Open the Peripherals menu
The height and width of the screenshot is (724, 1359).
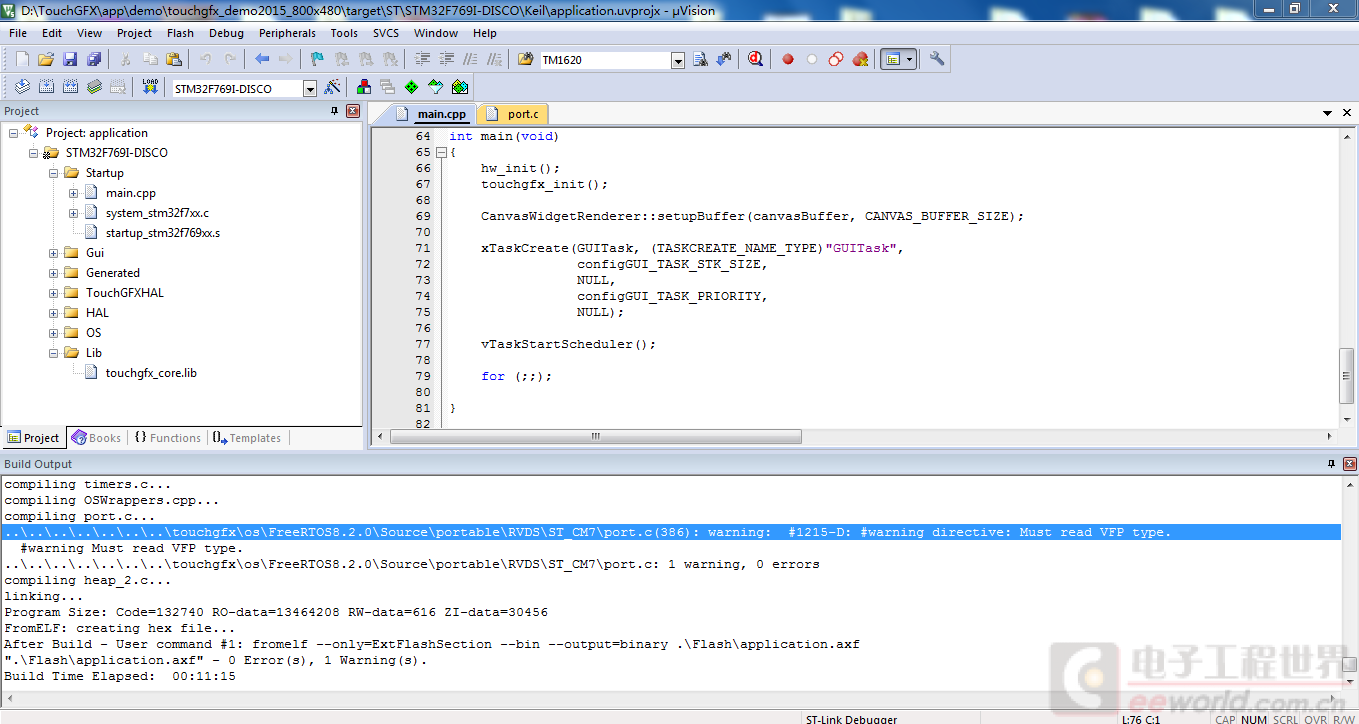pyautogui.click(x=287, y=33)
